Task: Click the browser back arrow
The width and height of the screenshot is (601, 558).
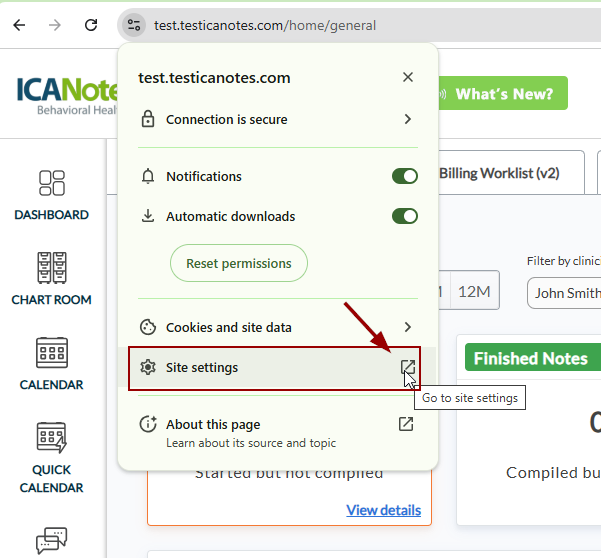Action: (x=19, y=25)
